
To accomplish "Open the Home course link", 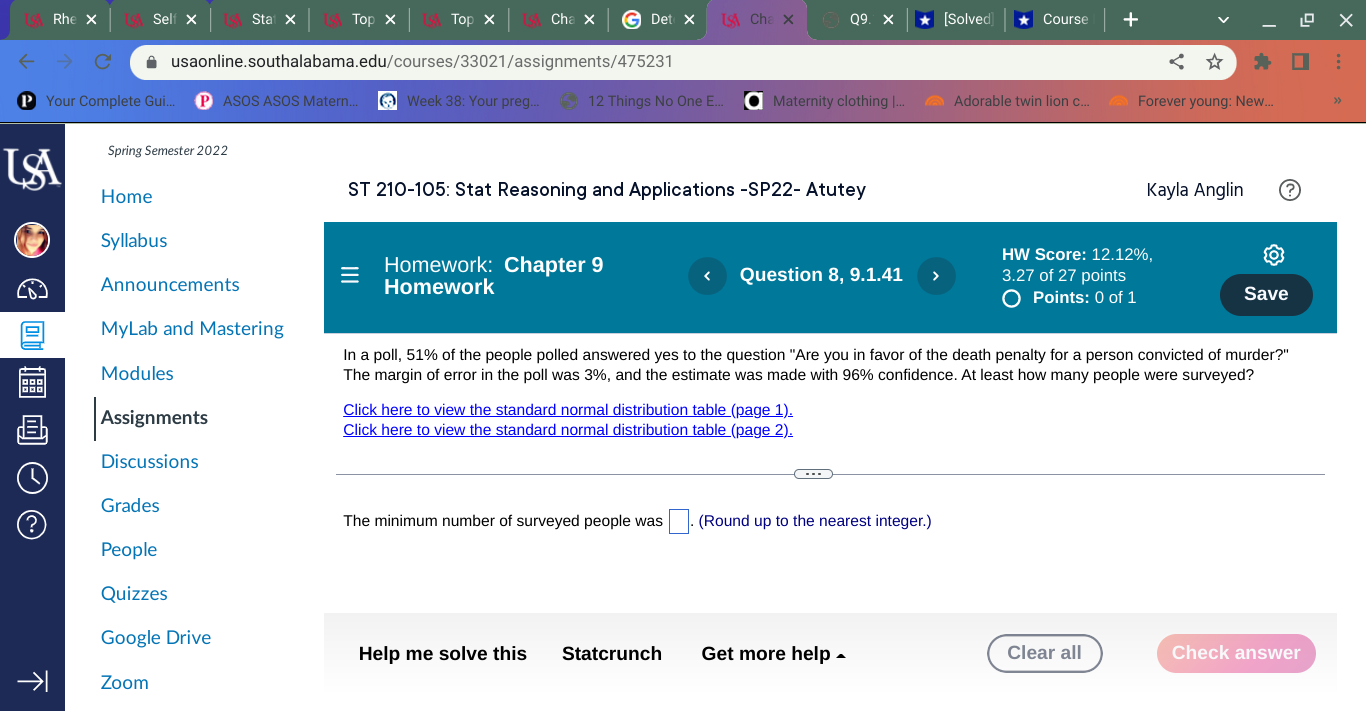I will pos(127,197).
